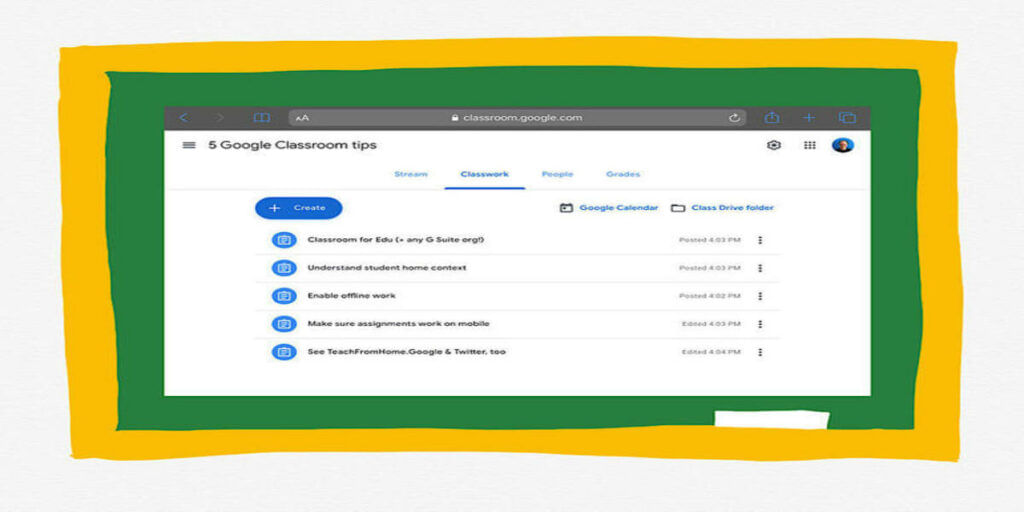Open the People tab
This screenshot has width=1024, height=512.
(x=557, y=174)
